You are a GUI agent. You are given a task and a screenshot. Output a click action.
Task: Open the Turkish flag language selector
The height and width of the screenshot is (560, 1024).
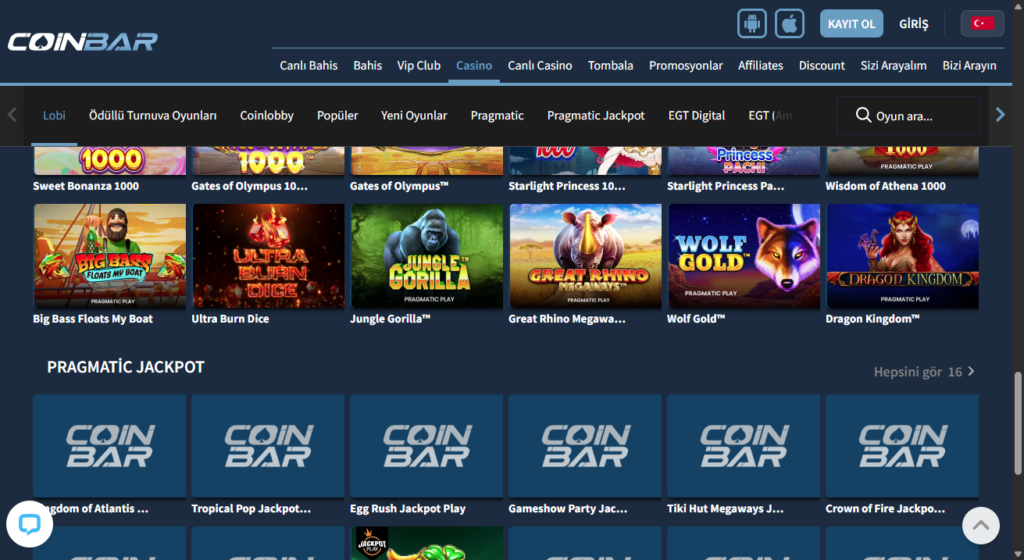pos(982,23)
